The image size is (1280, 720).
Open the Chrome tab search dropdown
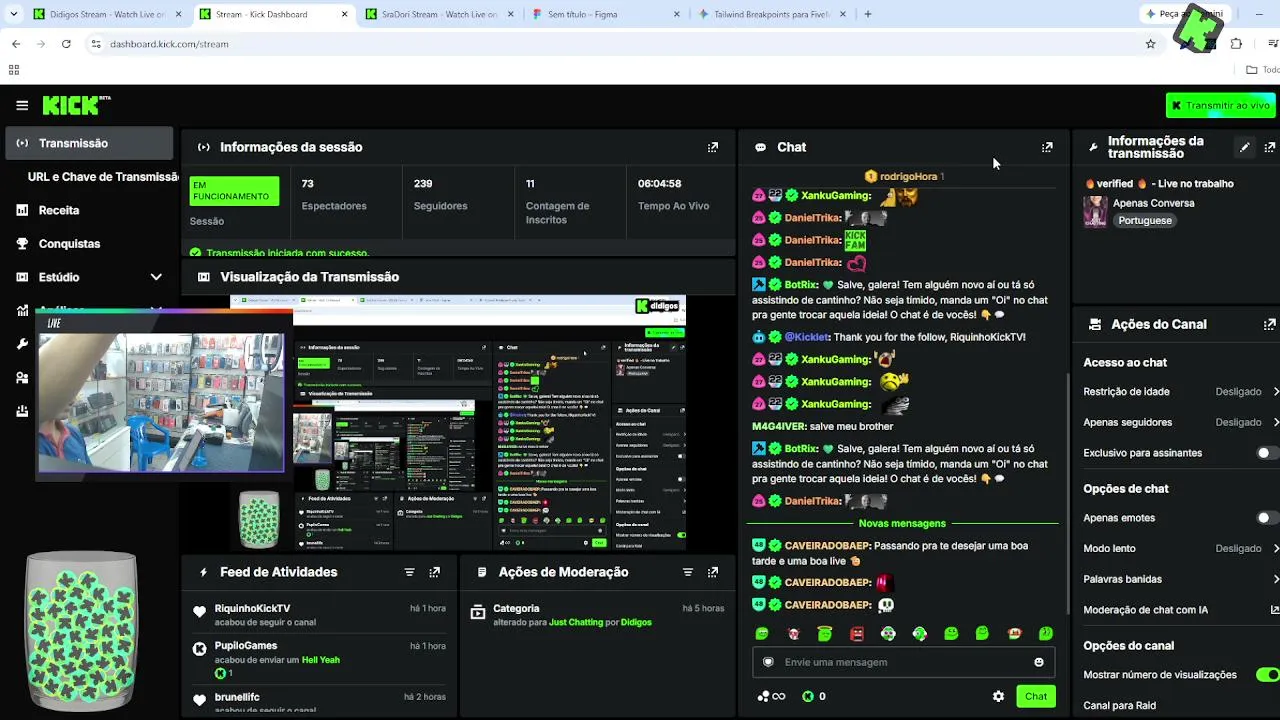point(13,14)
